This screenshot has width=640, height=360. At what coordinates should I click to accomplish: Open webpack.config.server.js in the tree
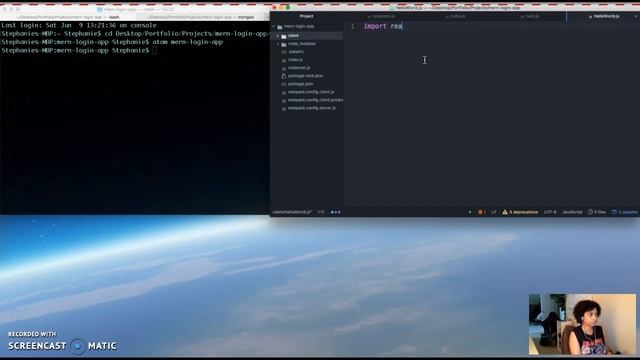[x=312, y=108]
